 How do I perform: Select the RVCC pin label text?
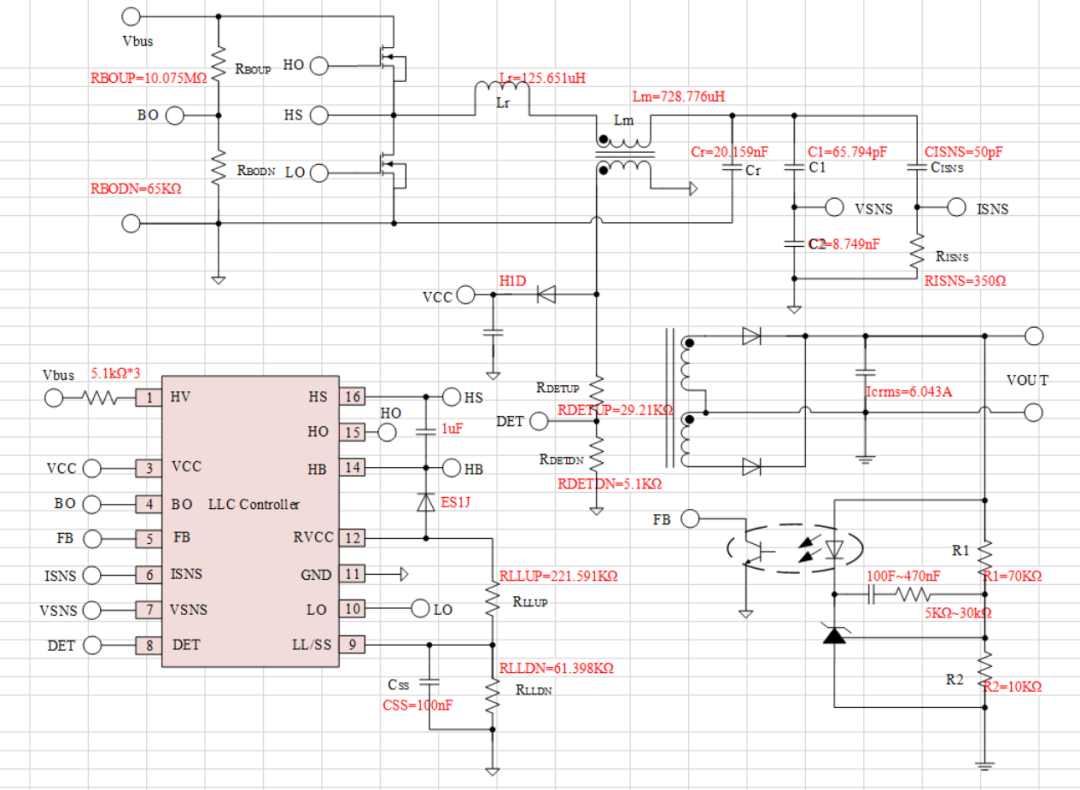pos(313,537)
